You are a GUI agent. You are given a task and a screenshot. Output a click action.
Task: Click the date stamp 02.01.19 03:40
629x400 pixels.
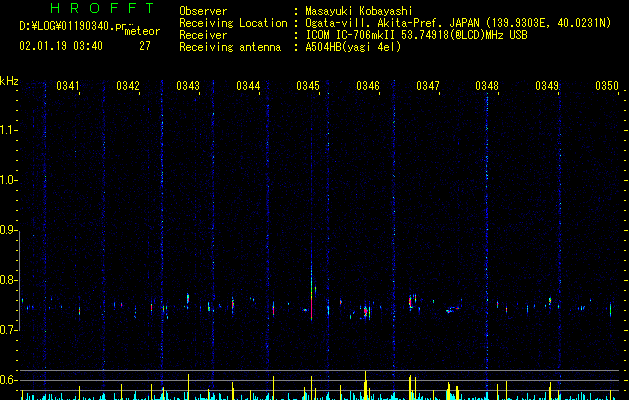[61, 46]
